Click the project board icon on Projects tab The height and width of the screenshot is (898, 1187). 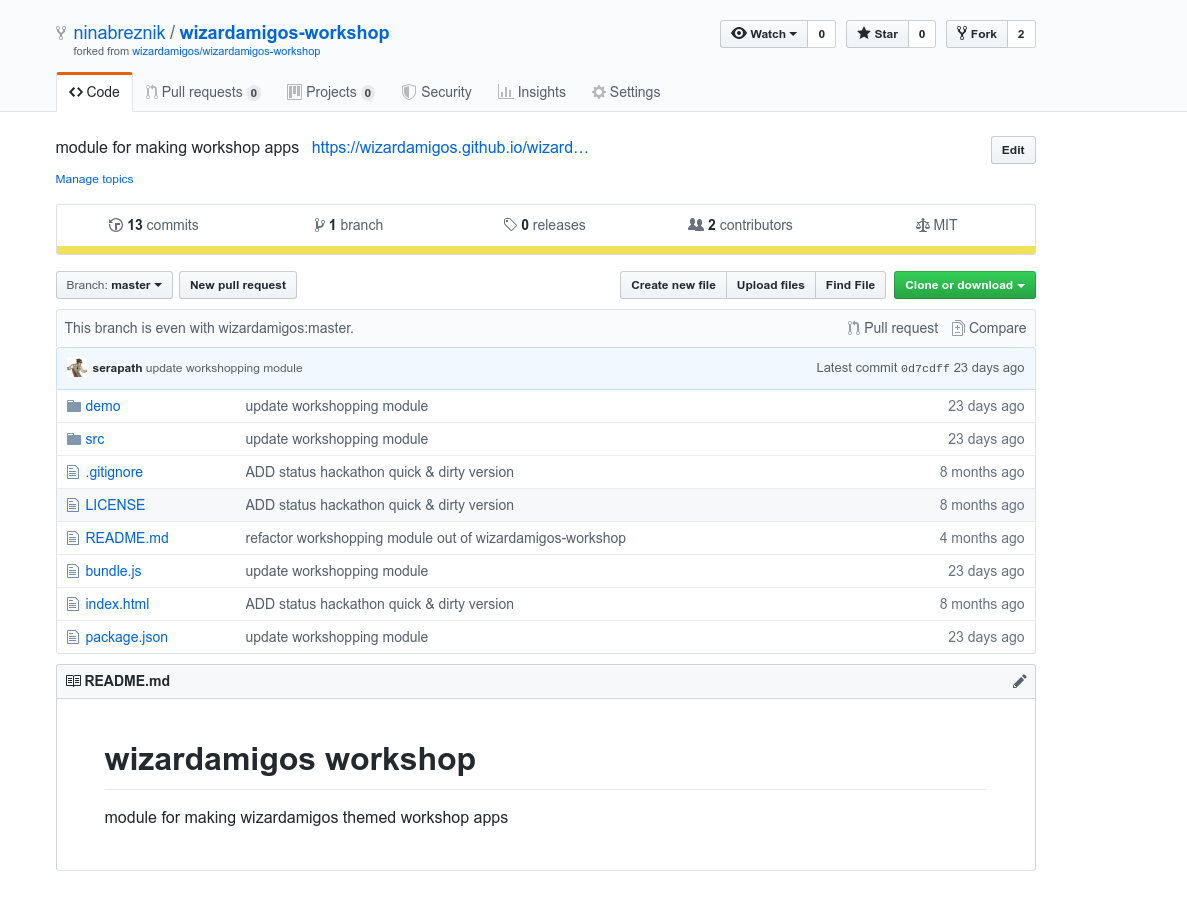[x=294, y=92]
